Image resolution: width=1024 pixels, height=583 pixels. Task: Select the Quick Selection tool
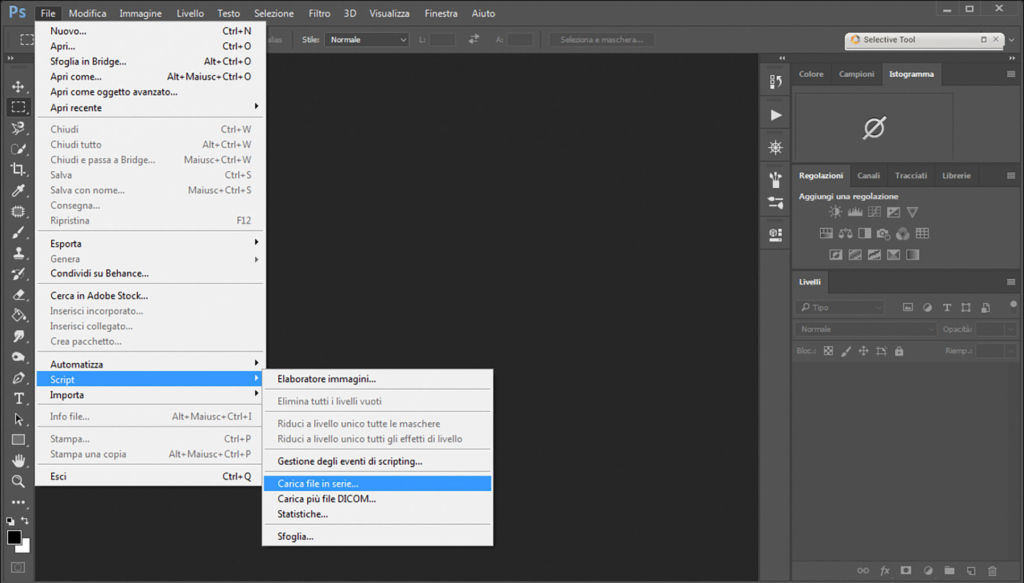[x=18, y=149]
